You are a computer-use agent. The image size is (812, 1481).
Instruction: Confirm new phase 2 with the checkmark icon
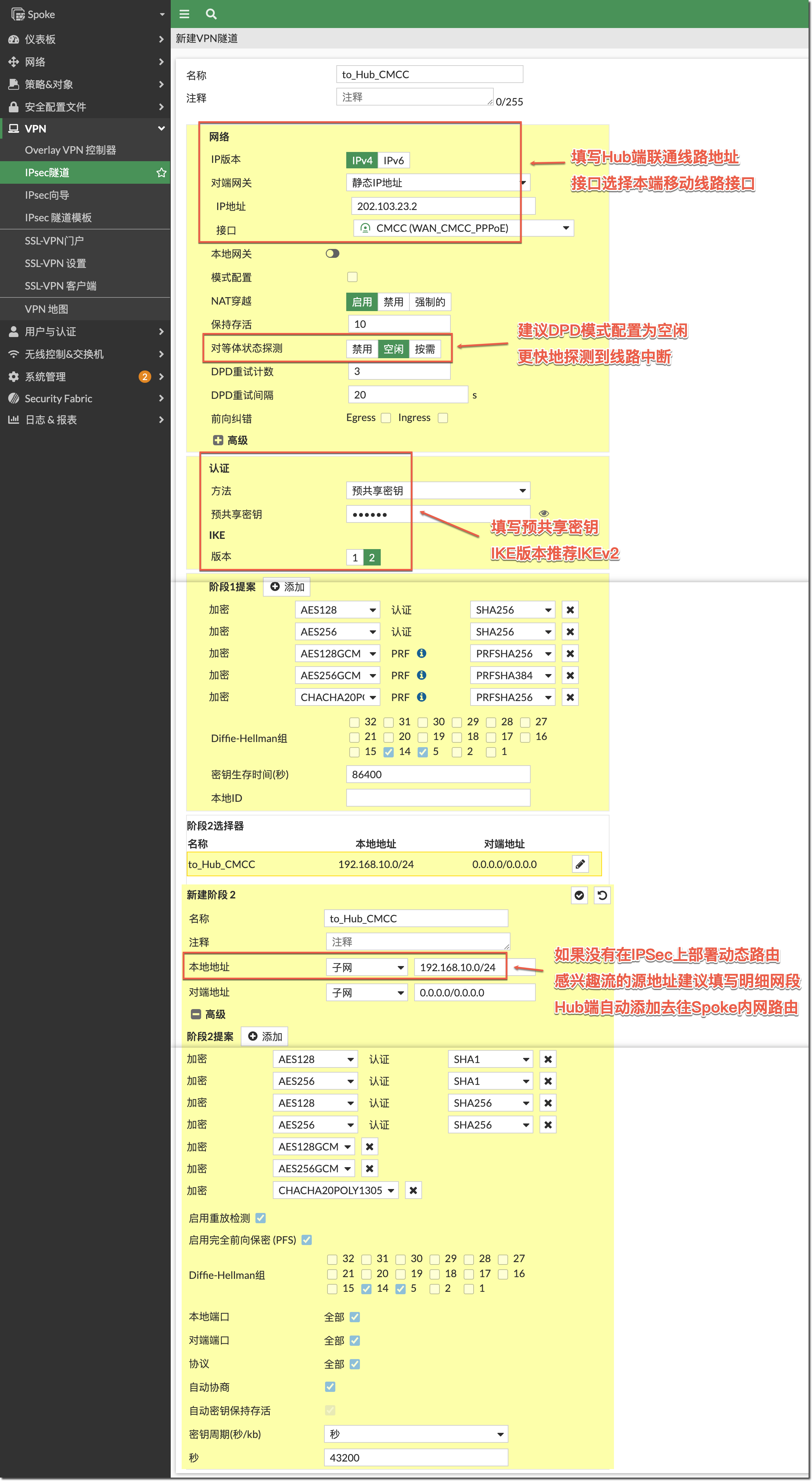579,895
